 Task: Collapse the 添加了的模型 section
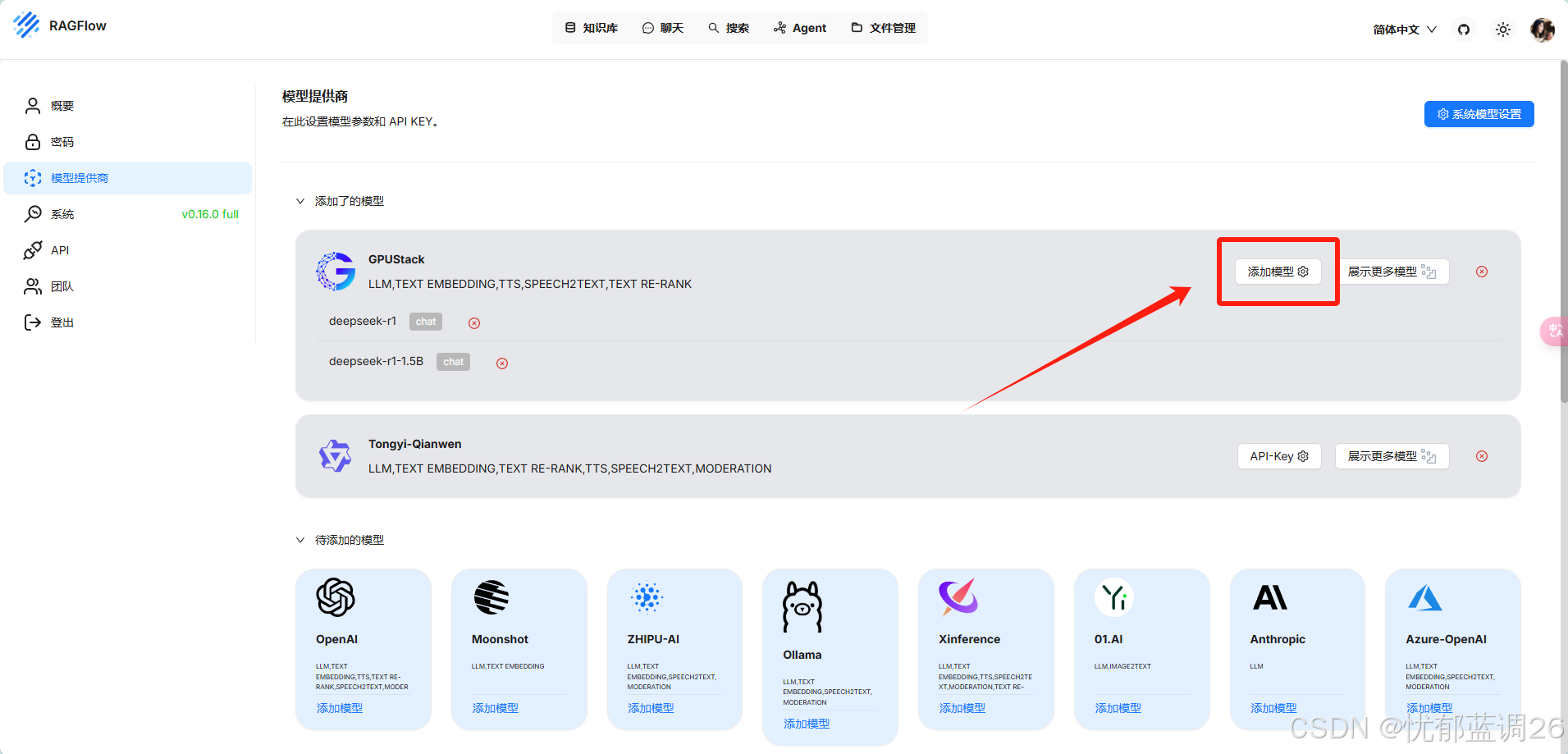pos(300,201)
